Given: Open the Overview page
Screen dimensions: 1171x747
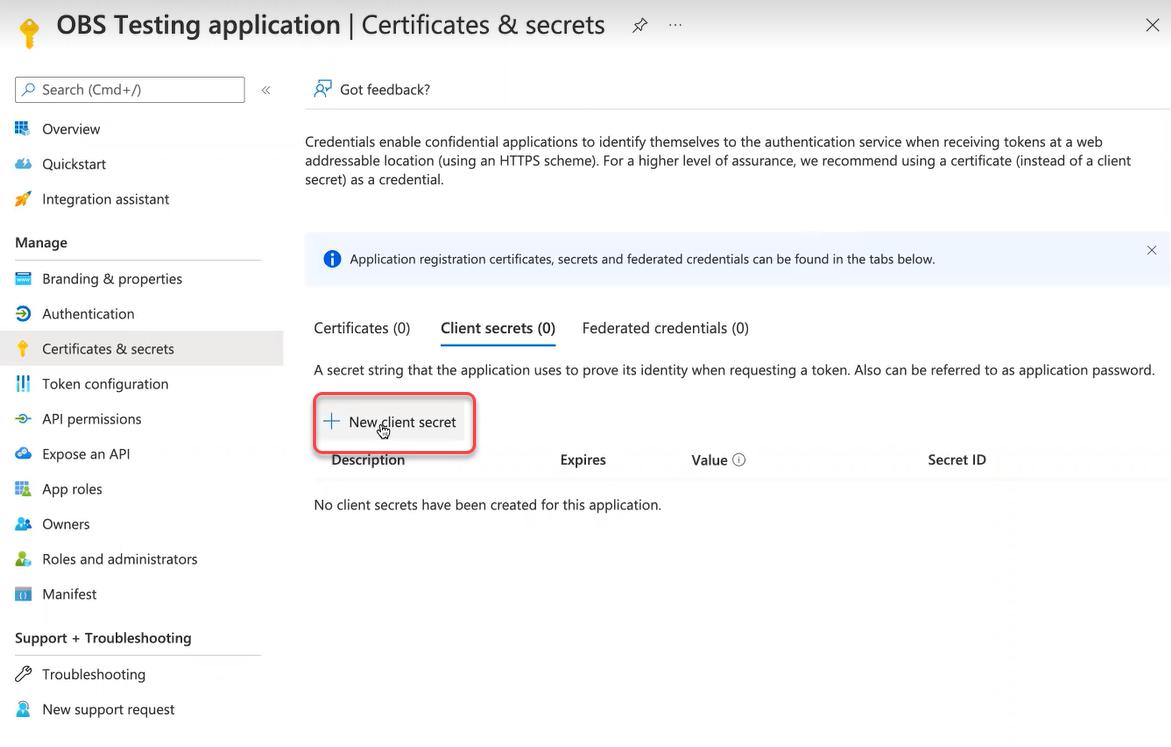Looking at the screenshot, I should 70,128.
